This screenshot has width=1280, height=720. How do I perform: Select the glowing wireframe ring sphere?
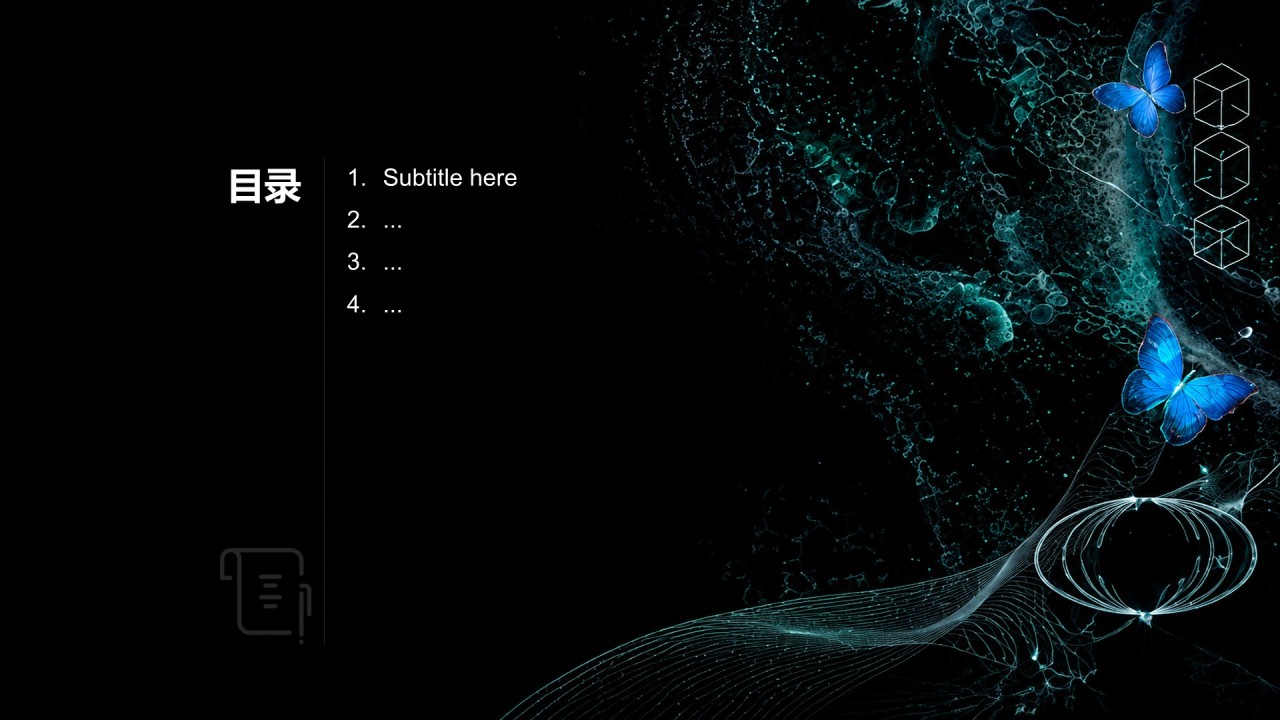(x=1145, y=556)
